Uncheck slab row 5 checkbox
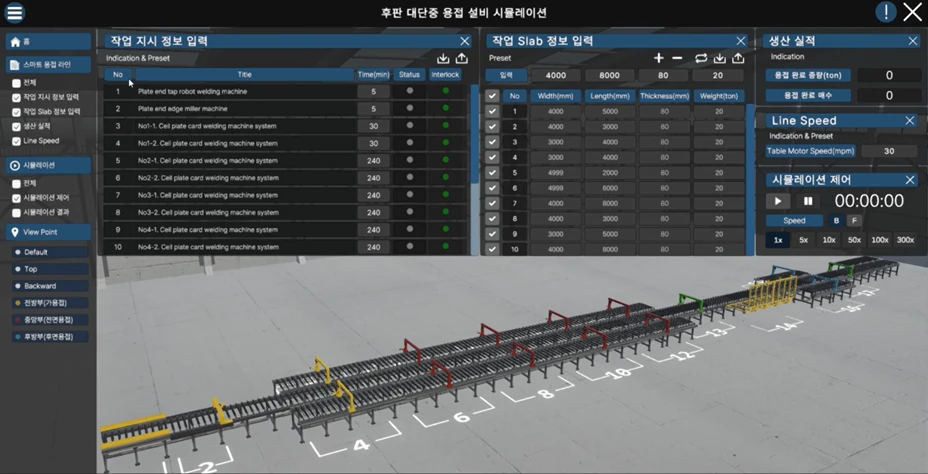The image size is (928, 474). 492,173
